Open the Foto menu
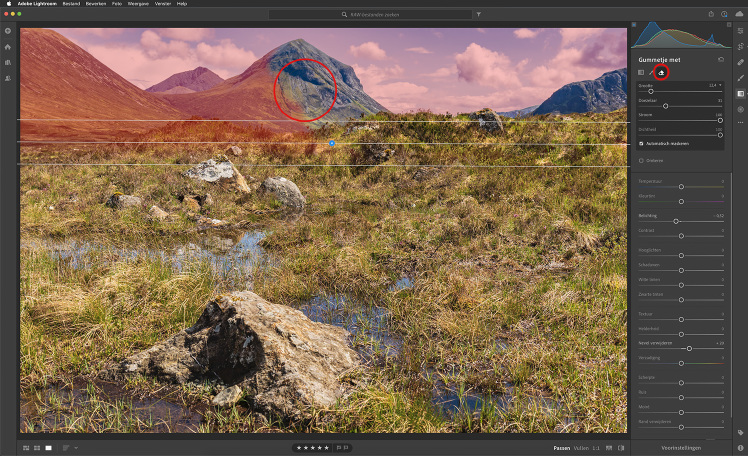Screen dimensions: 748x456 [117, 3]
